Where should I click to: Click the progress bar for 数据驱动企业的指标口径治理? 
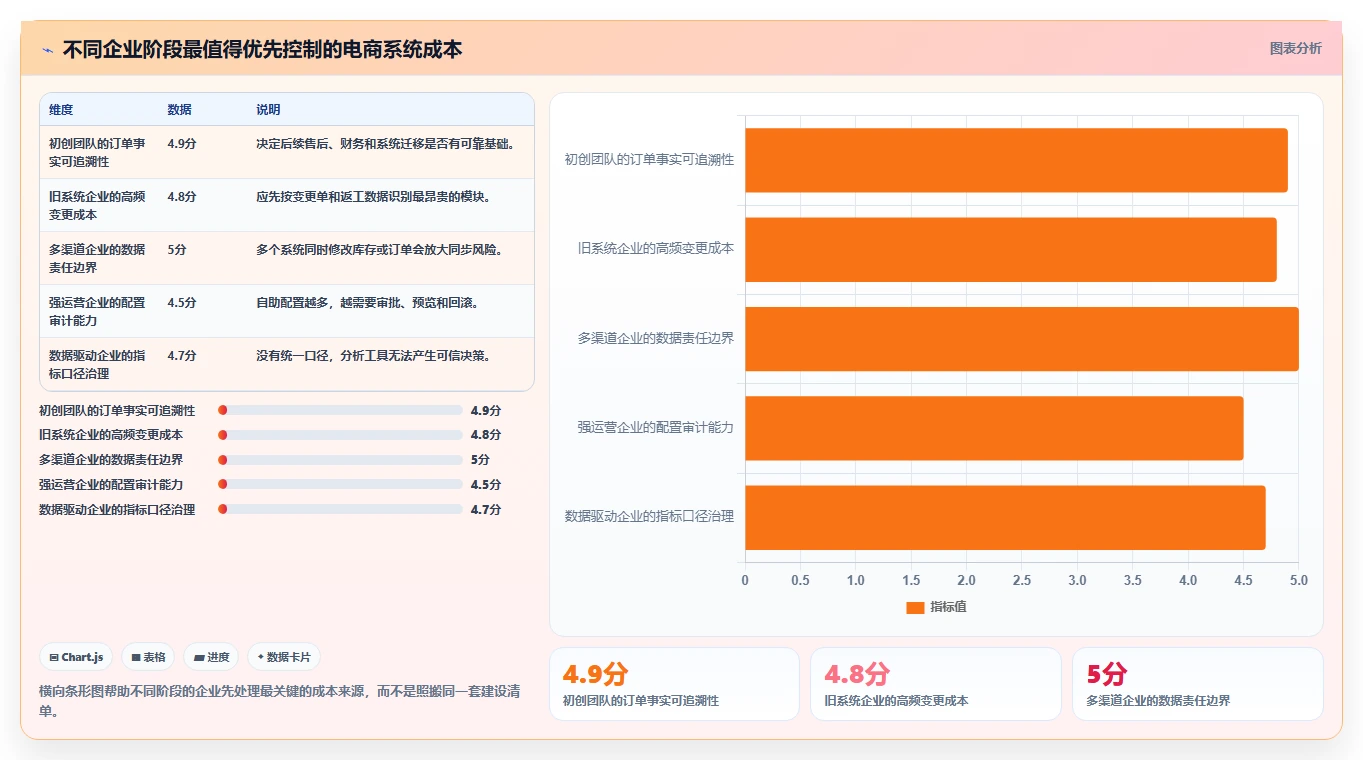point(340,510)
